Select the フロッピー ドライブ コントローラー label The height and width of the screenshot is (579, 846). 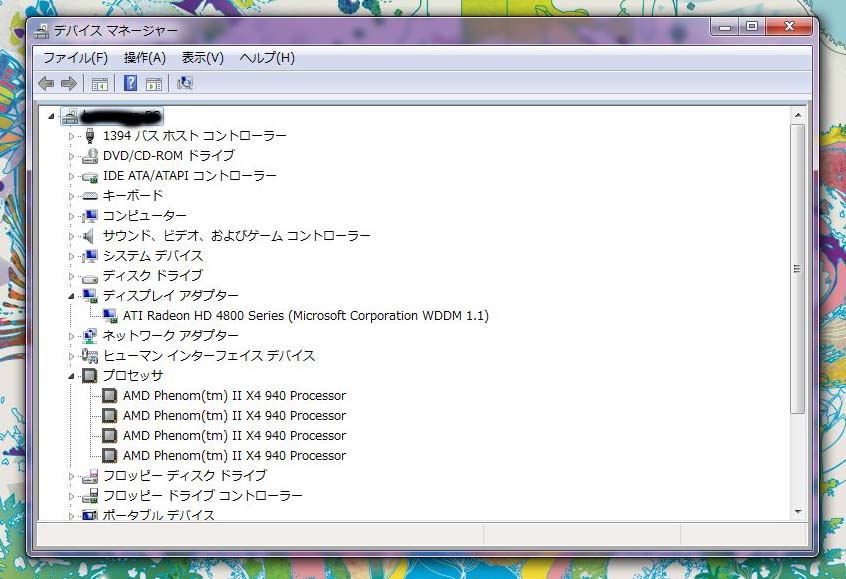[202, 495]
